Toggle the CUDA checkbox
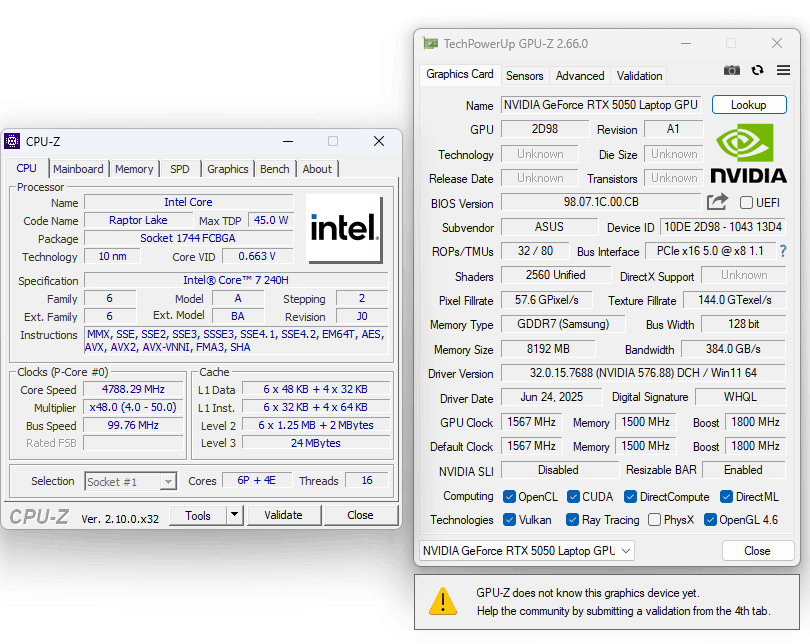This screenshot has width=810, height=644. point(573,497)
